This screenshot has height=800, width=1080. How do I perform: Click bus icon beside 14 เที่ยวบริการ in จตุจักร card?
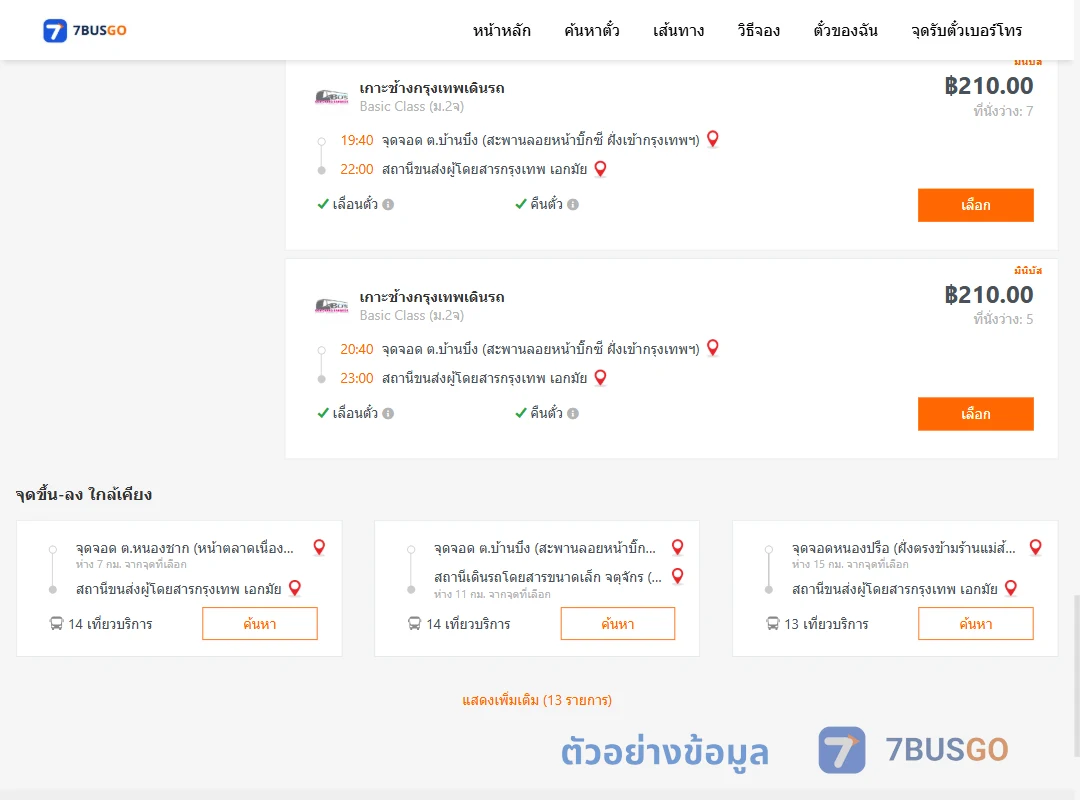point(414,624)
